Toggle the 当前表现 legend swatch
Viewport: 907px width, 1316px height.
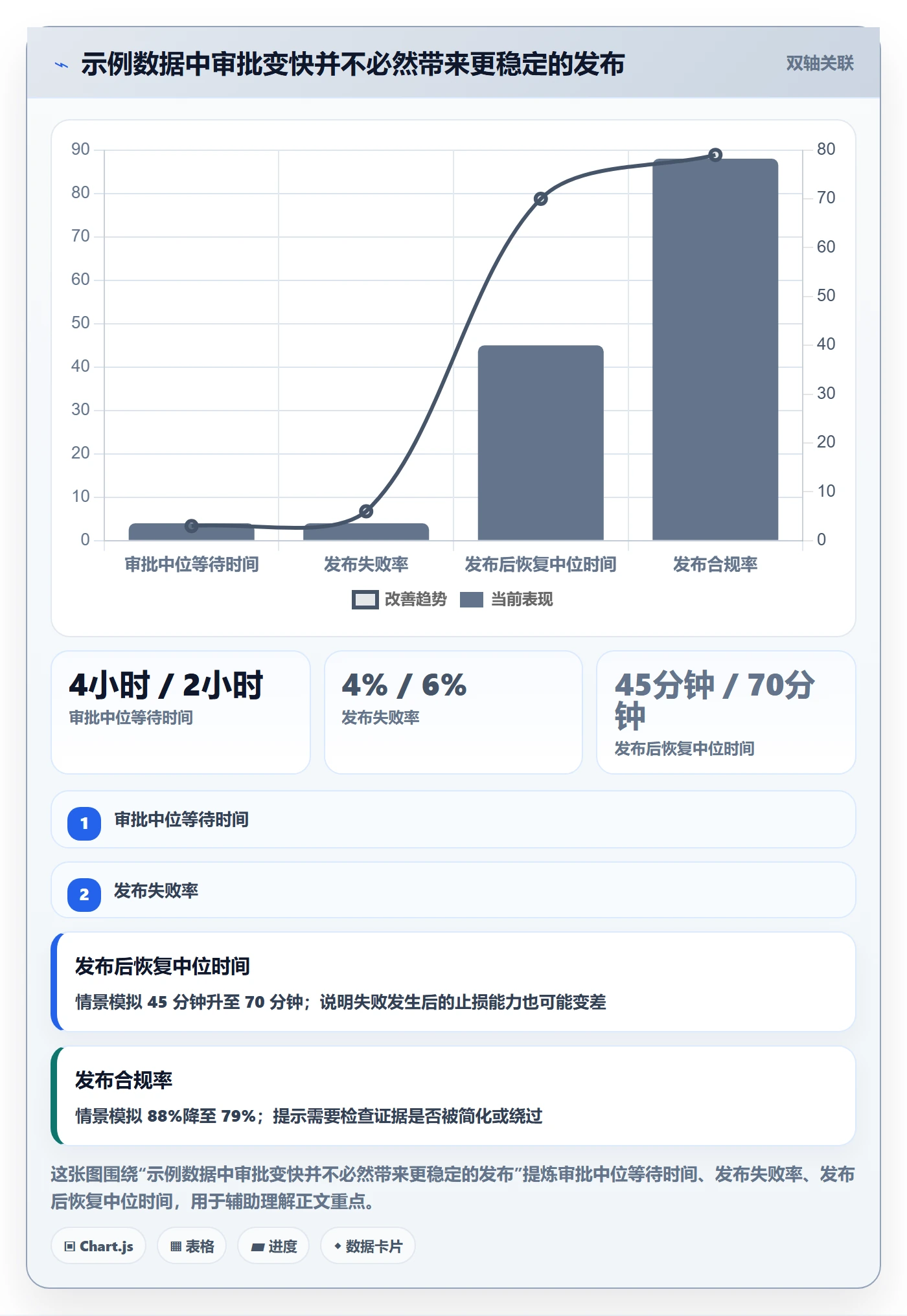(472, 600)
